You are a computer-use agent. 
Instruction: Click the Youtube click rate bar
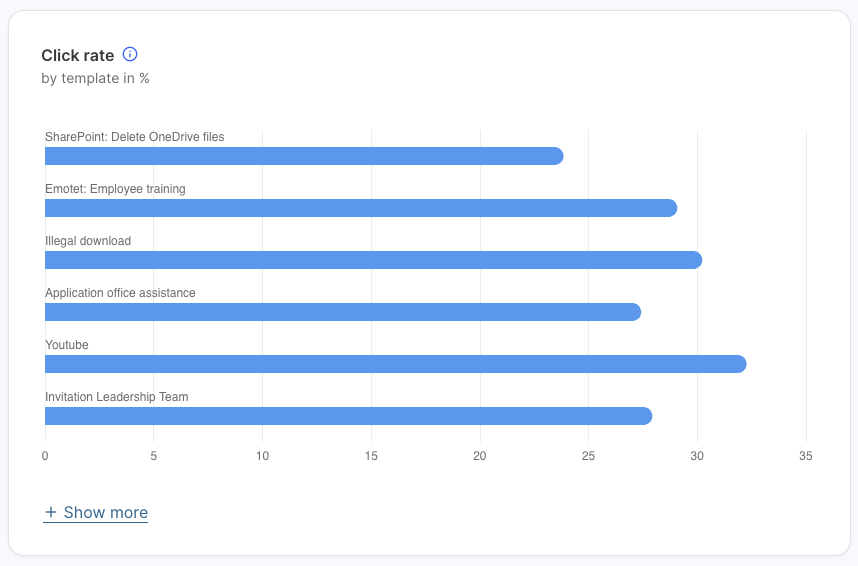click(x=395, y=364)
